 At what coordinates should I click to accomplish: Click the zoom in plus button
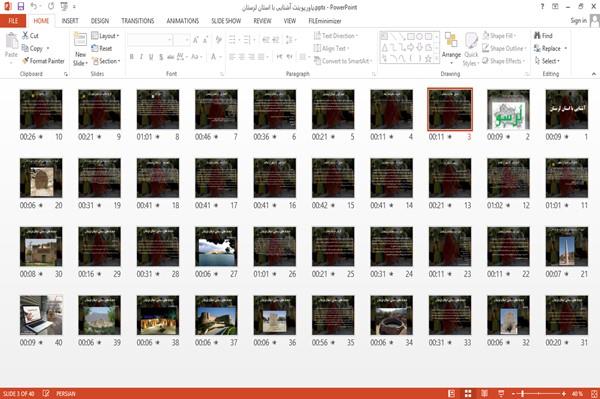pyautogui.click(x=564, y=394)
